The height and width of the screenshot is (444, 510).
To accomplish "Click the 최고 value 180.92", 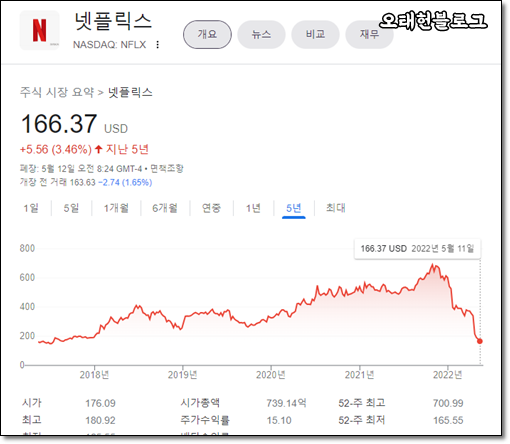I will [100, 420].
